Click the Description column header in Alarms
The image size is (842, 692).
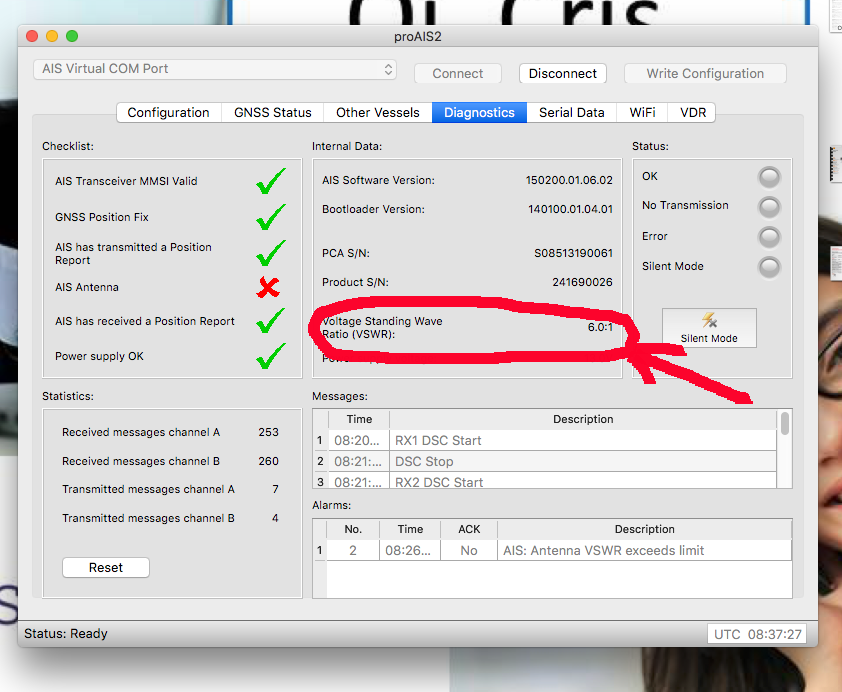pos(644,529)
